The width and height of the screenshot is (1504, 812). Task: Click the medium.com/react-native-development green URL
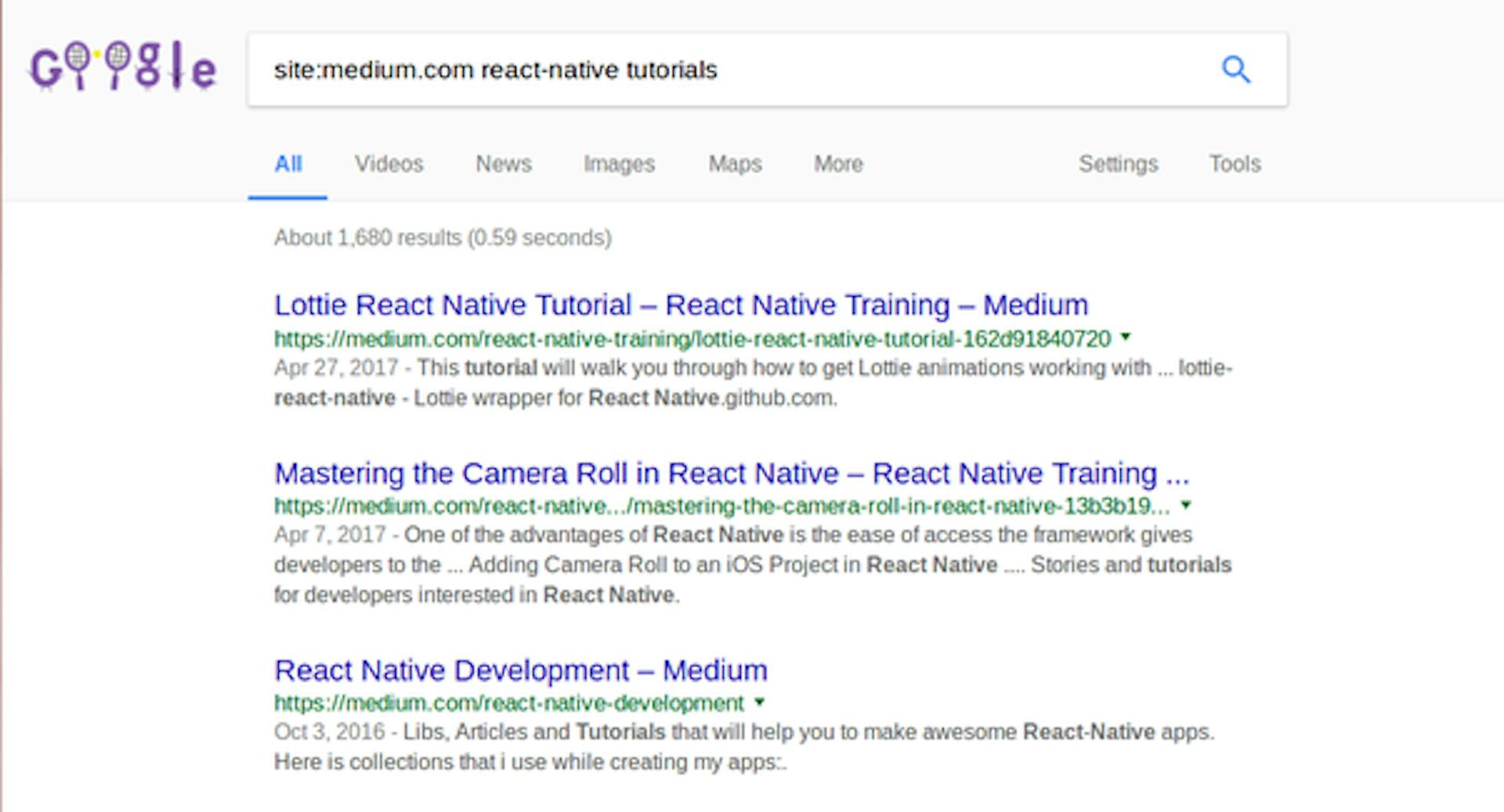509,703
